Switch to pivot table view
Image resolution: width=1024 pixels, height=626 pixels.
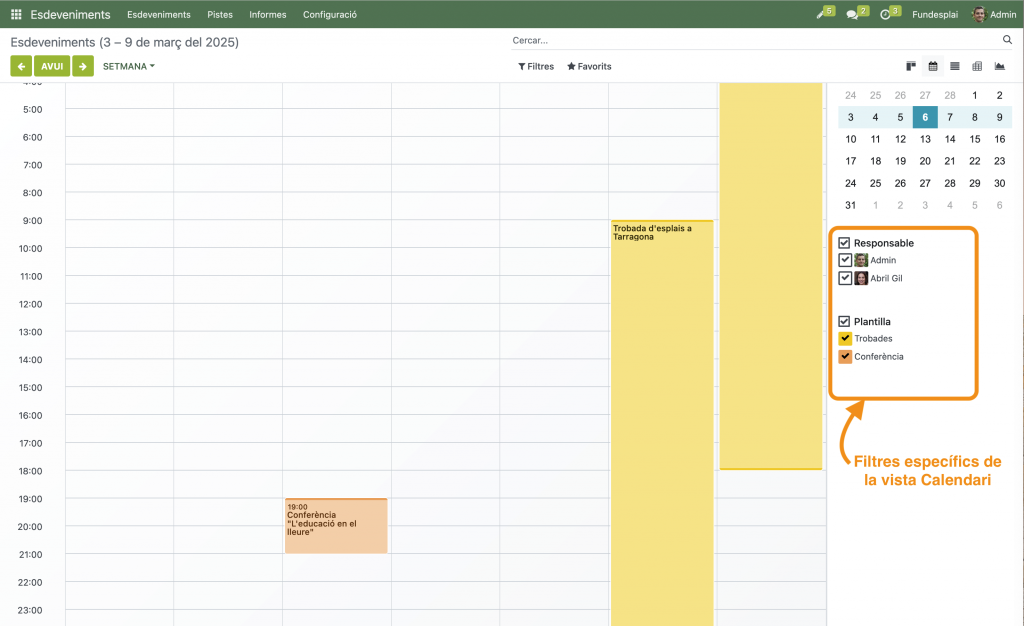(x=977, y=67)
